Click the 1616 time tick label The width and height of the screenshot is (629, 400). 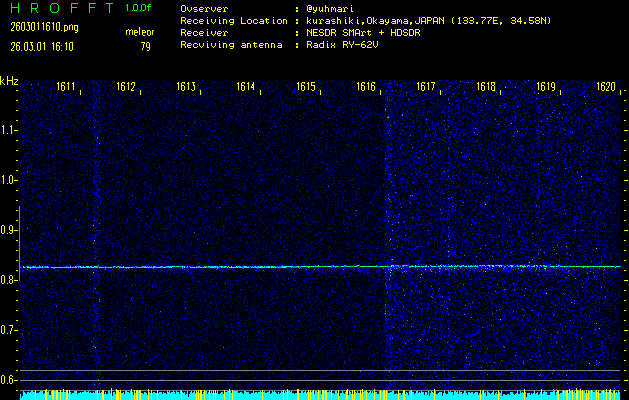coord(367,88)
